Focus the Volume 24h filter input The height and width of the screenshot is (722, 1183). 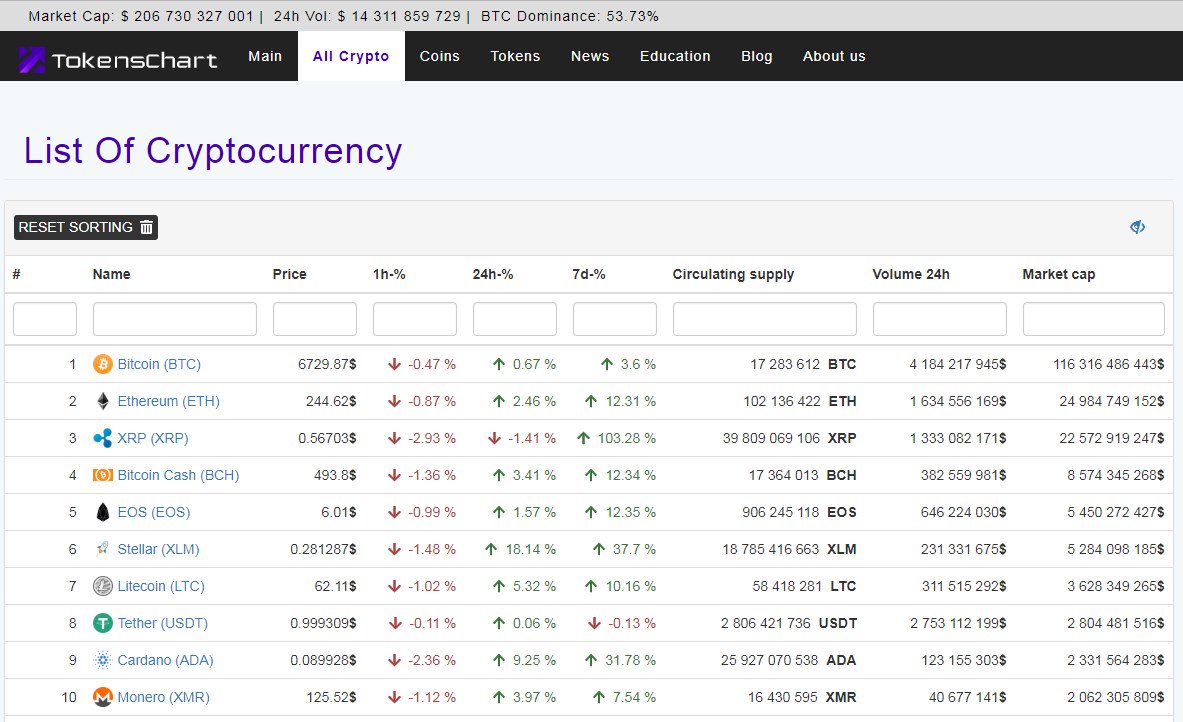[x=940, y=319]
